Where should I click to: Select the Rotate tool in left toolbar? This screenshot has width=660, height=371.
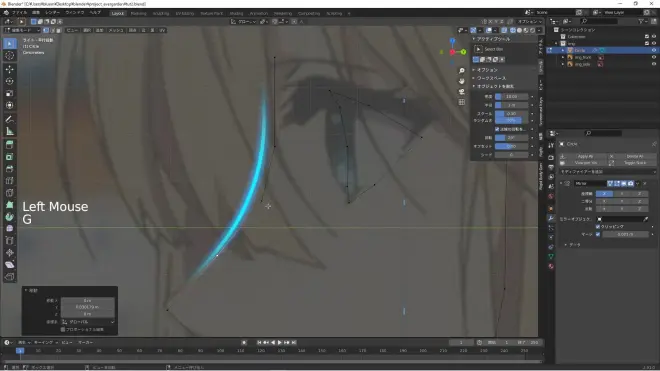pyautogui.click(x=10, y=81)
